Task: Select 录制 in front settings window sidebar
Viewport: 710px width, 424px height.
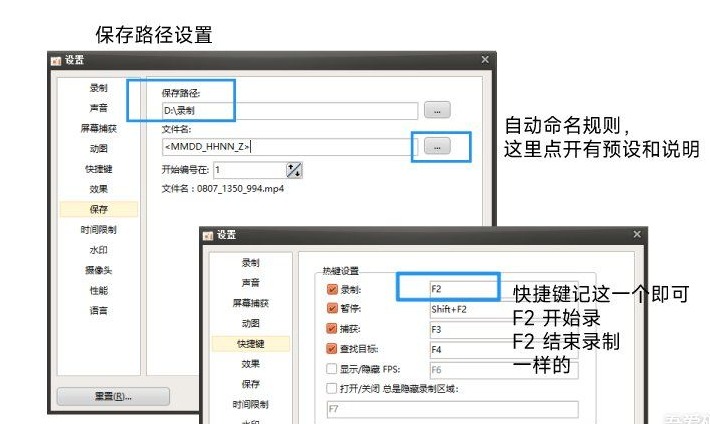Action: 250,263
